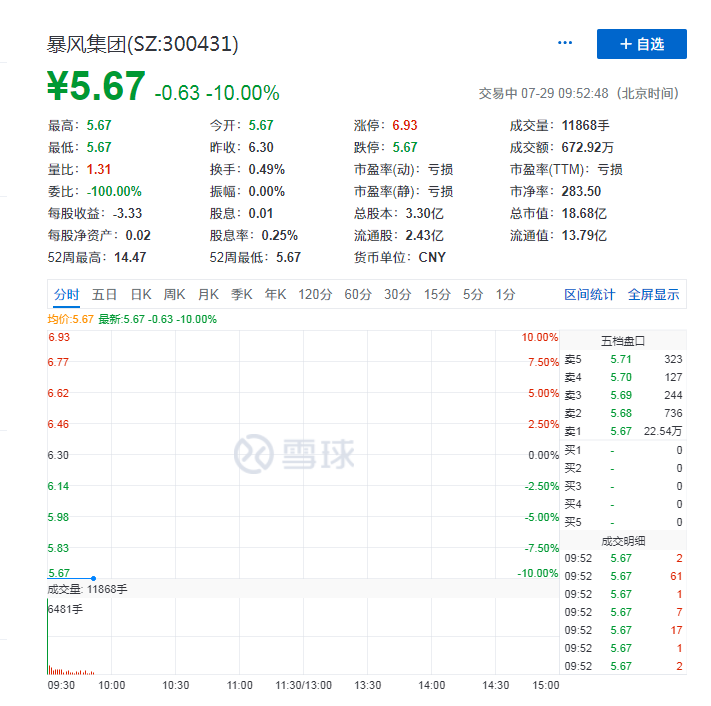Click the 6481手 volume axis label
The height and width of the screenshot is (706, 711).
point(65,609)
